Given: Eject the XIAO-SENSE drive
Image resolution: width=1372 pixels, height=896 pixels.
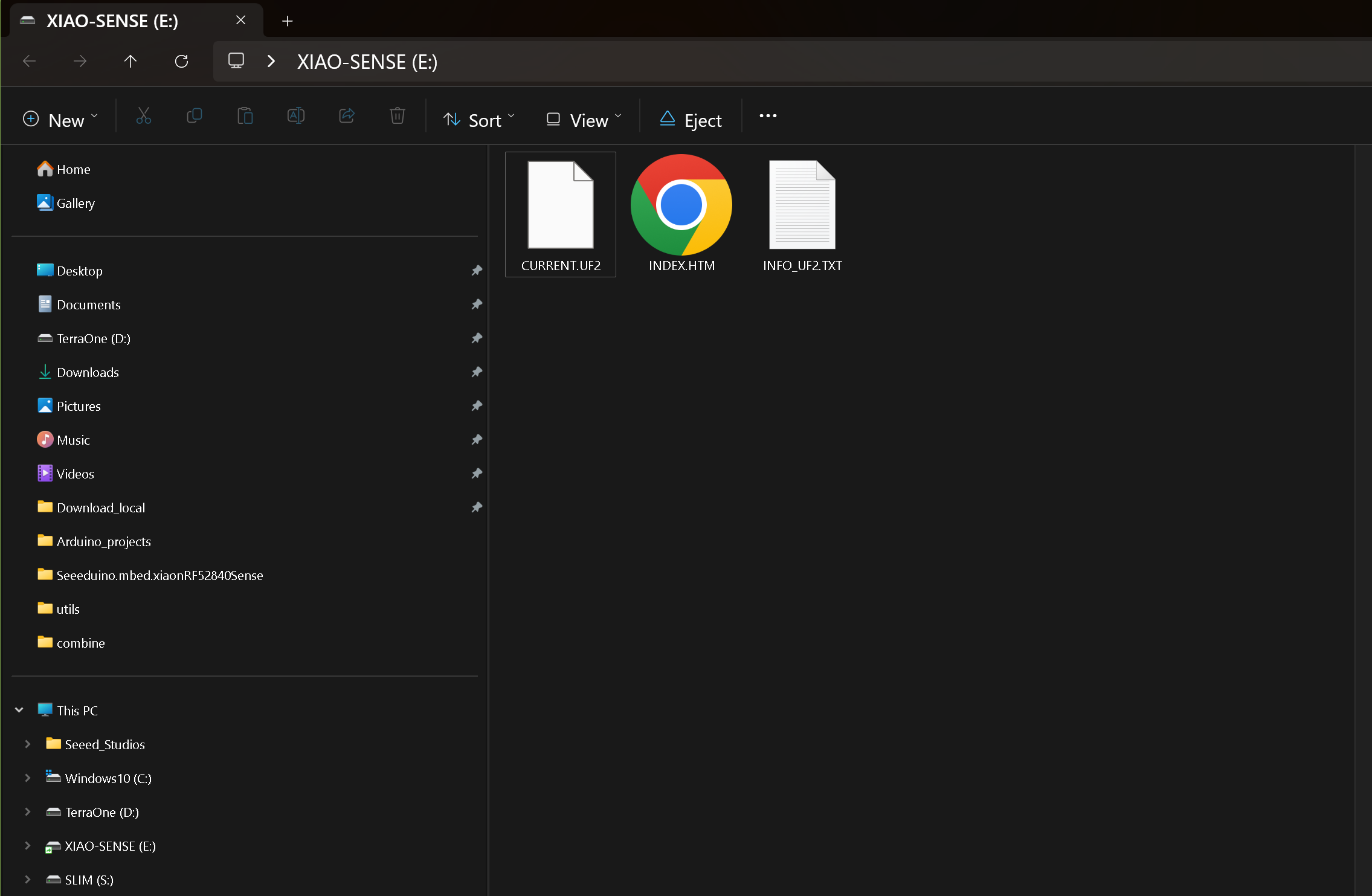Looking at the screenshot, I should click(691, 120).
